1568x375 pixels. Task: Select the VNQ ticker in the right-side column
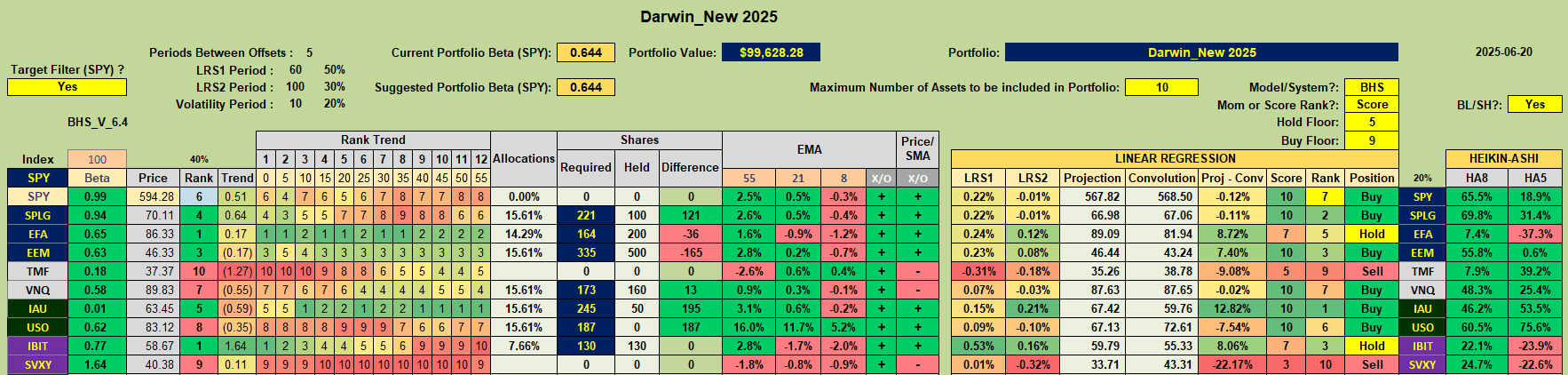coord(1422,290)
